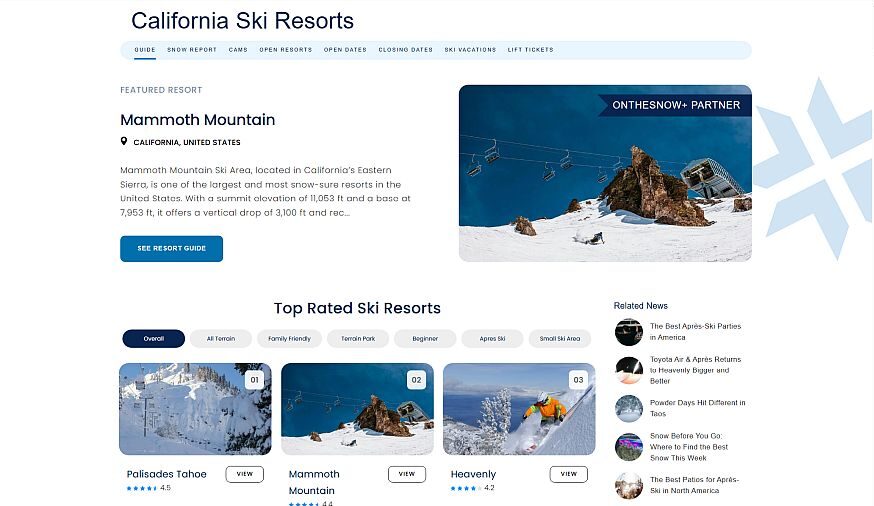Open the Mammoth Mountain title link

point(198,120)
